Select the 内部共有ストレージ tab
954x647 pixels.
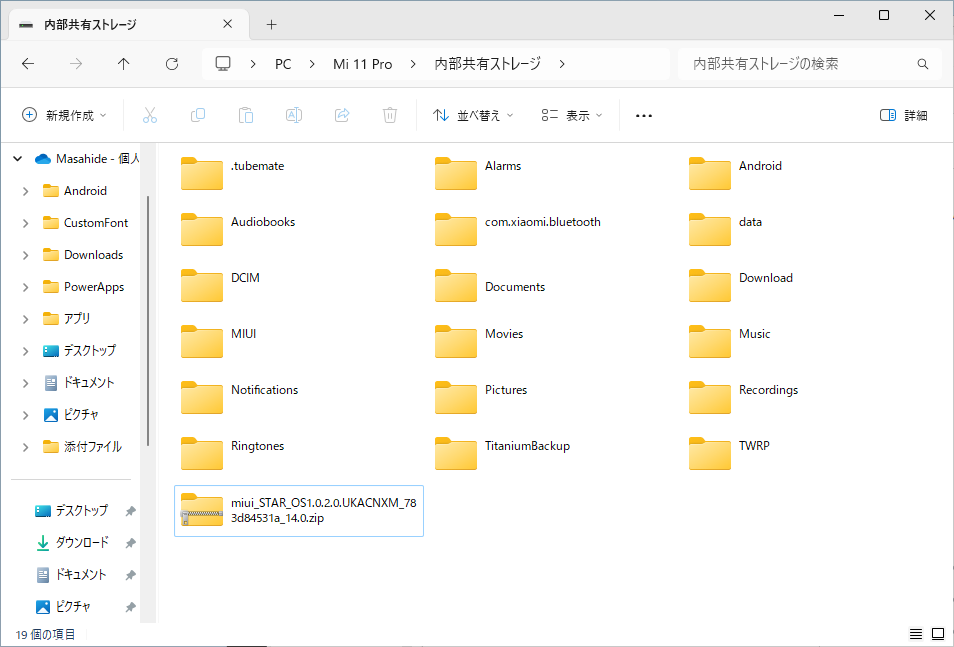click(x=128, y=24)
